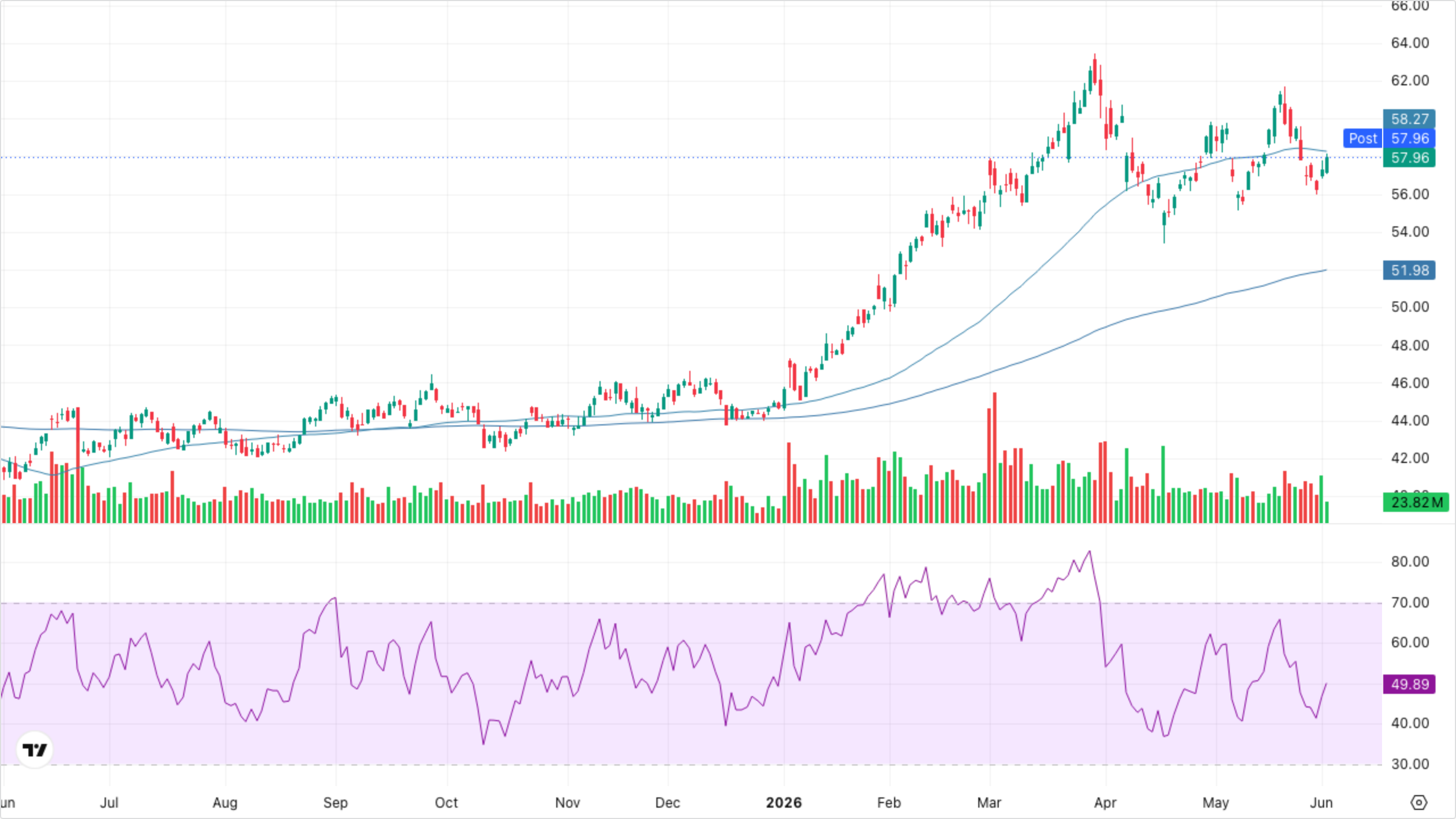Click the Dec label on time axis

tap(667, 803)
